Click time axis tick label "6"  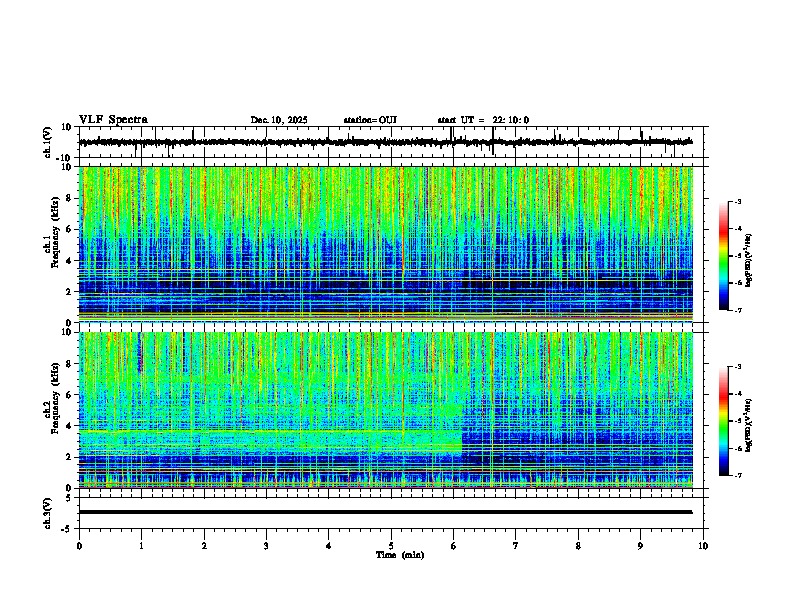click(454, 546)
